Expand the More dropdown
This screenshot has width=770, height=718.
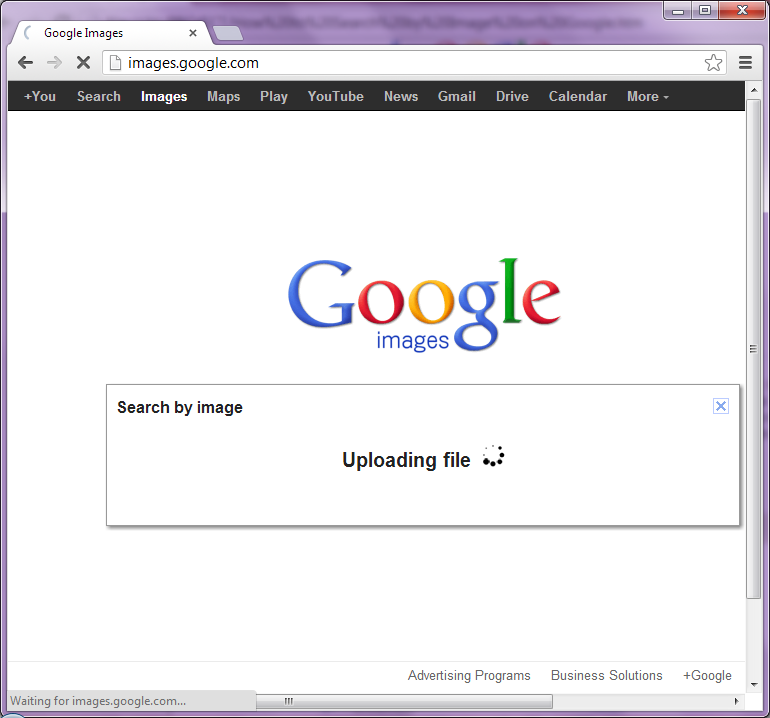[647, 96]
